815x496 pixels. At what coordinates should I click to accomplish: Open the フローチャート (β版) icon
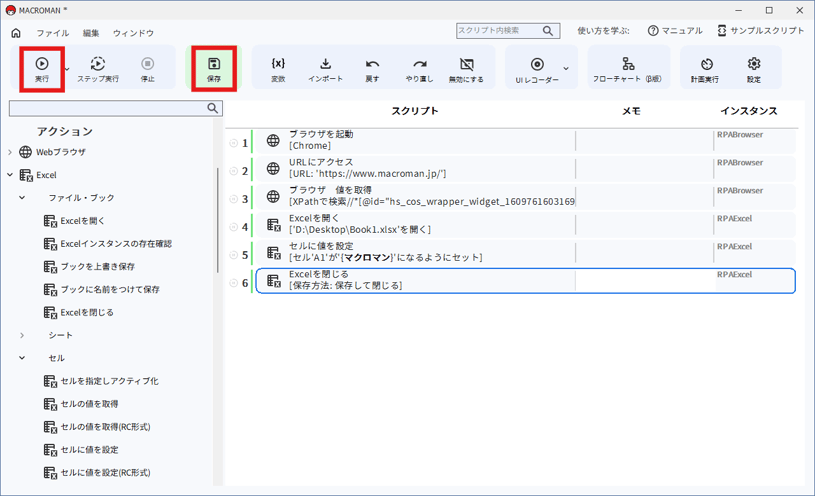[628, 64]
